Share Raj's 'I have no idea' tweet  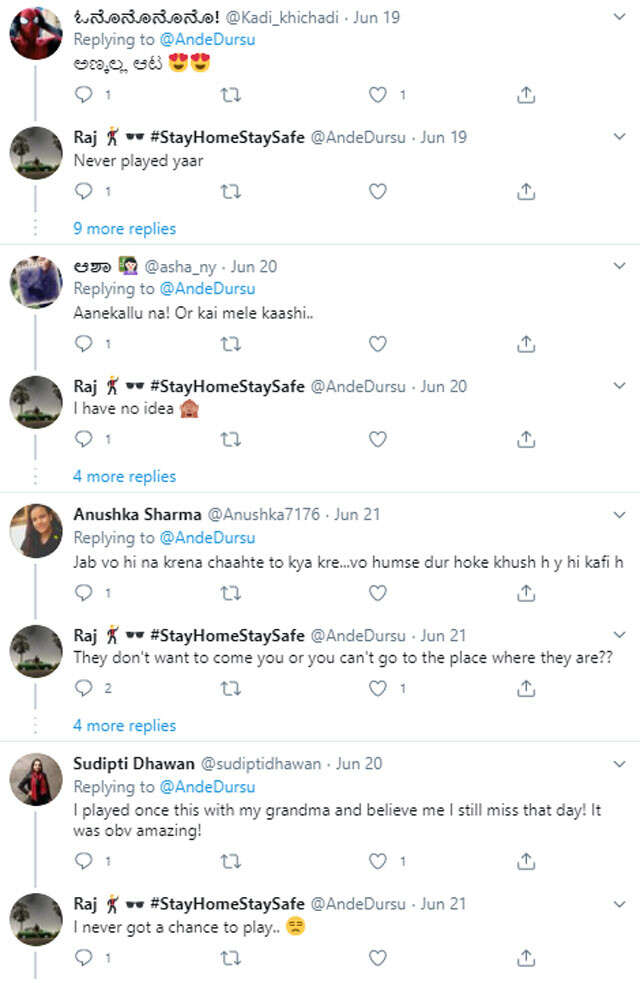pyautogui.click(x=526, y=438)
